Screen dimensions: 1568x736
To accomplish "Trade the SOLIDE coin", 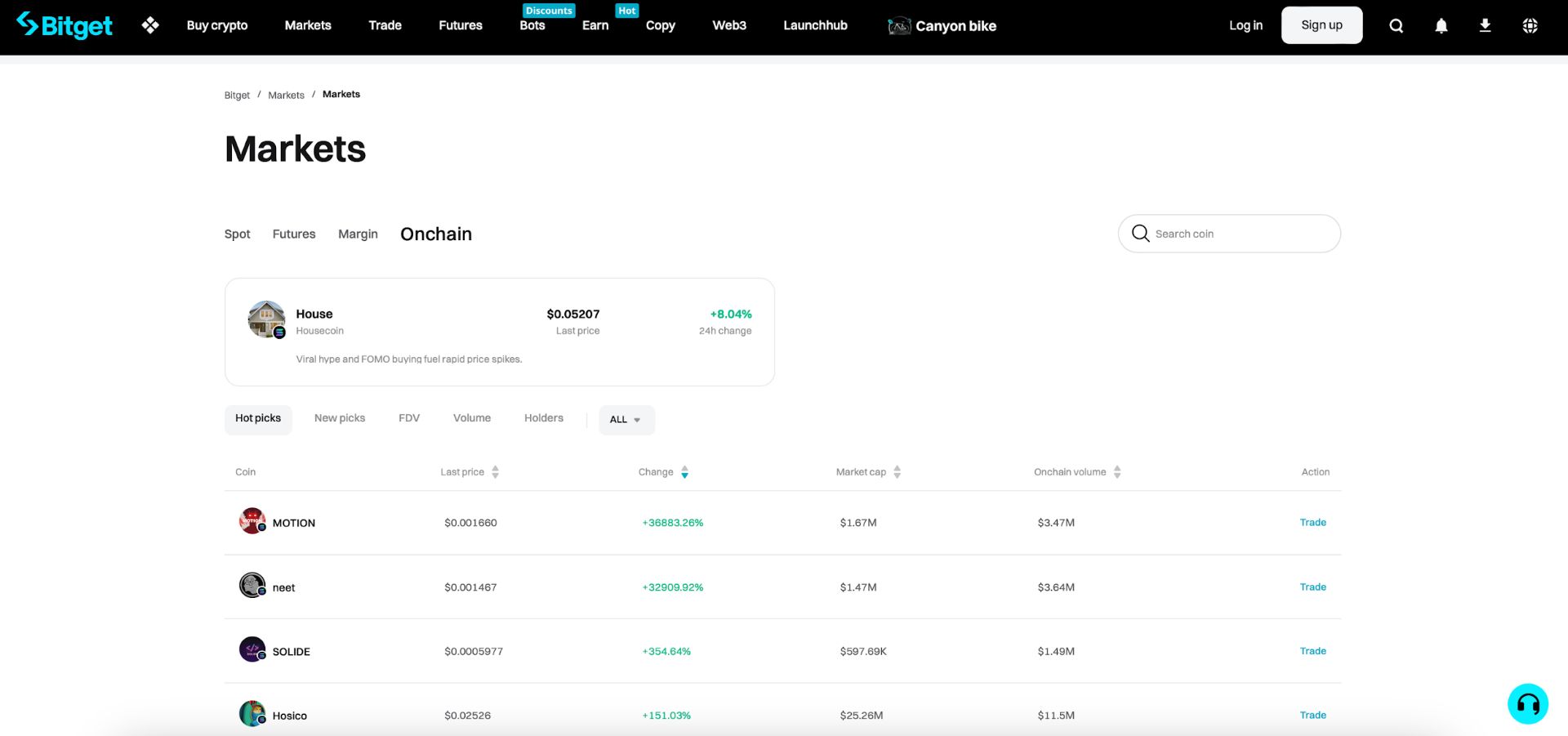I will [x=1313, y=651].
